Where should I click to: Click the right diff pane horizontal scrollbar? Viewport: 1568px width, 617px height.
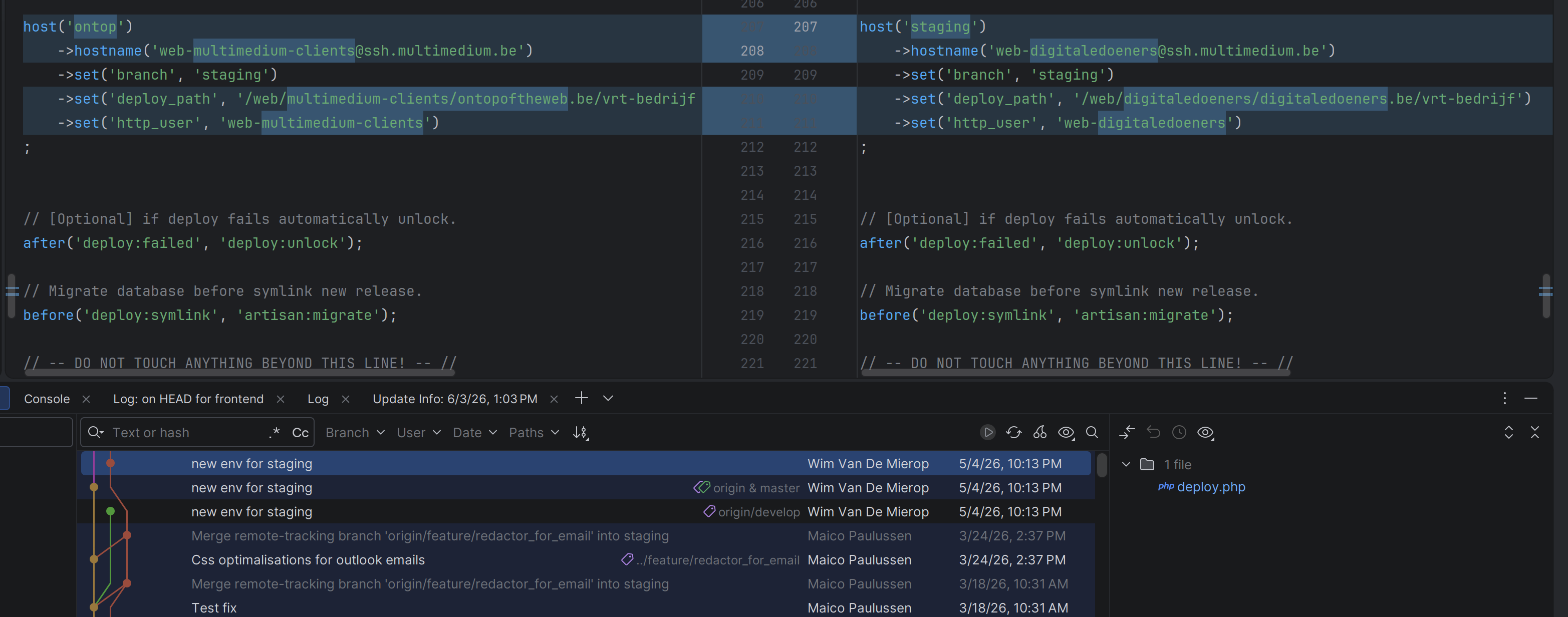tap(1076, 373)
